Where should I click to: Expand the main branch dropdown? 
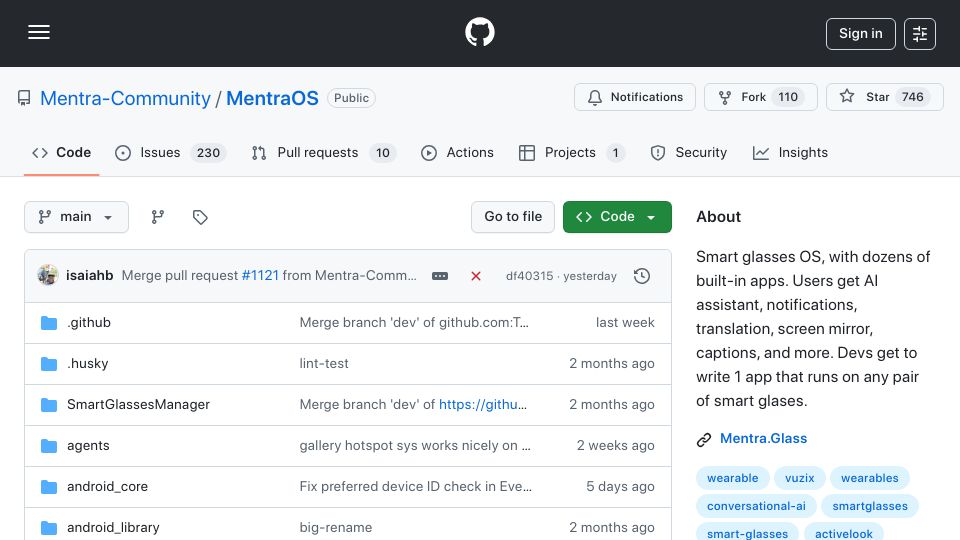pyautogui.click(x=77, y=217)
